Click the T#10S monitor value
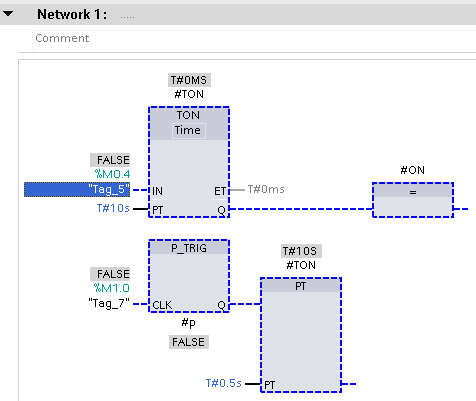Image resolution: width=476 pixels, height=401 pixels. [x=301, y=251]
